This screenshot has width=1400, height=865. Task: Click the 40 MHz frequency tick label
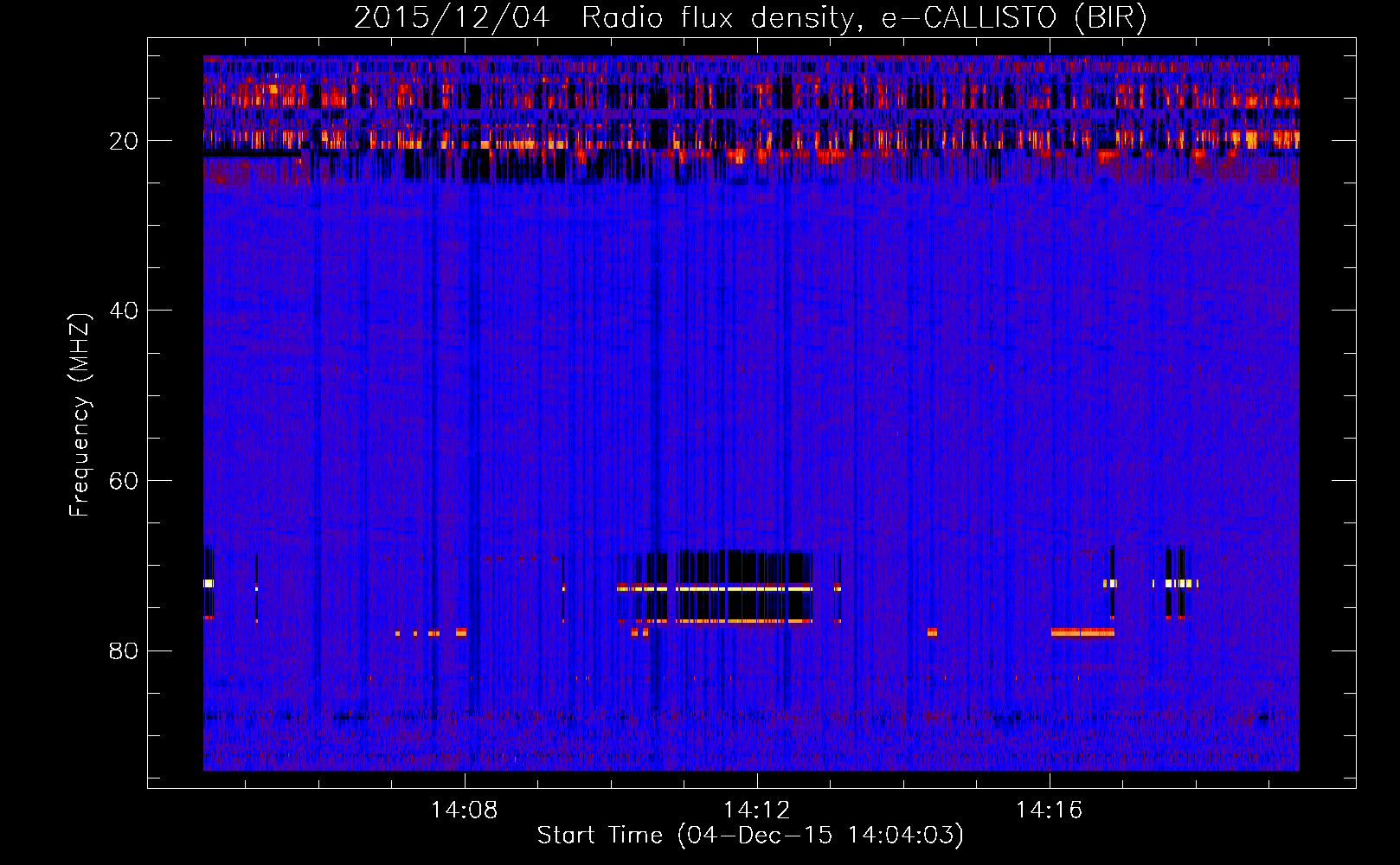(x=124, y=311)
